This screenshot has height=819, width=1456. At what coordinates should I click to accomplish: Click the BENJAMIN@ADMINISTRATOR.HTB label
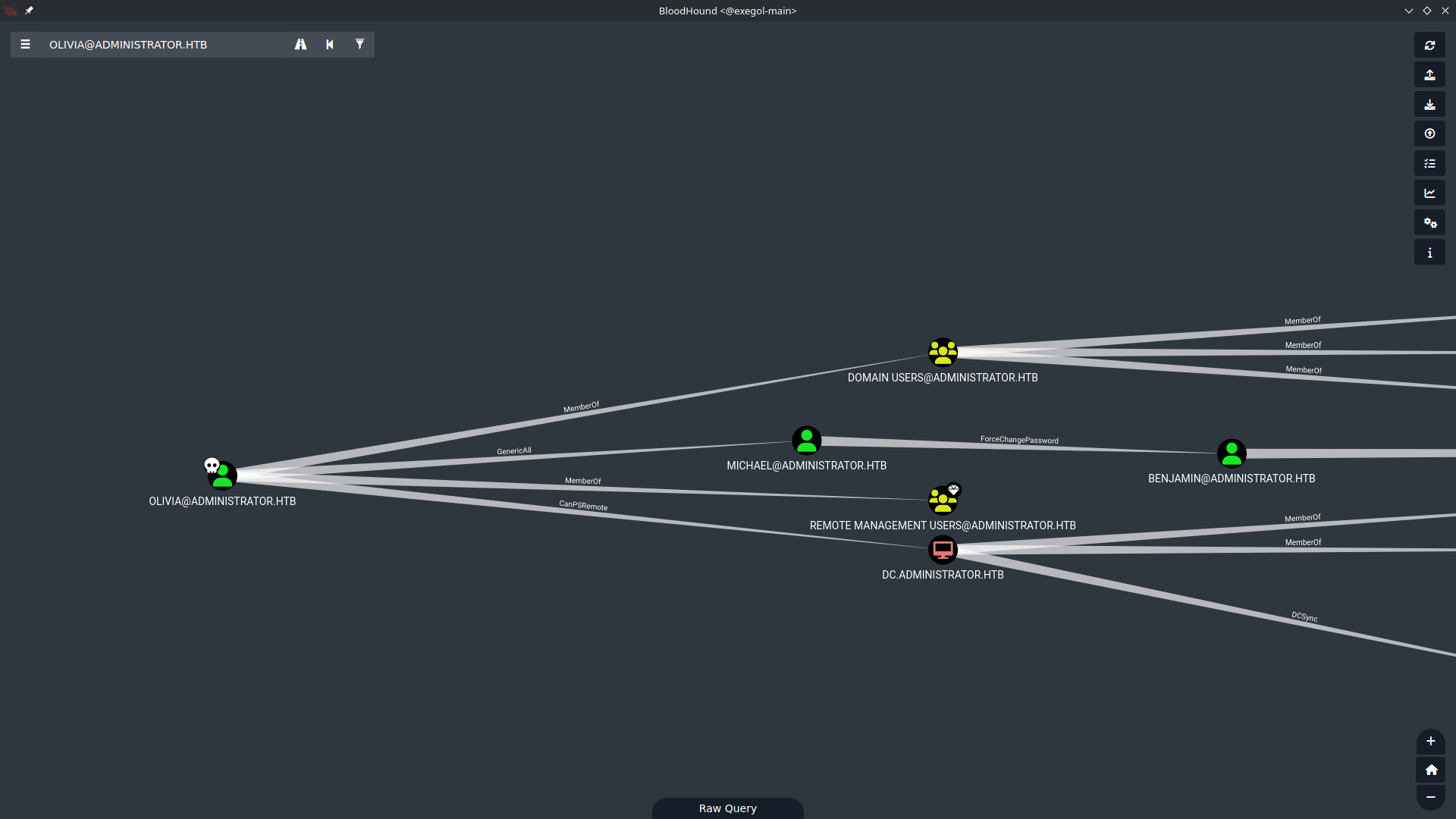pos(1232,479)
